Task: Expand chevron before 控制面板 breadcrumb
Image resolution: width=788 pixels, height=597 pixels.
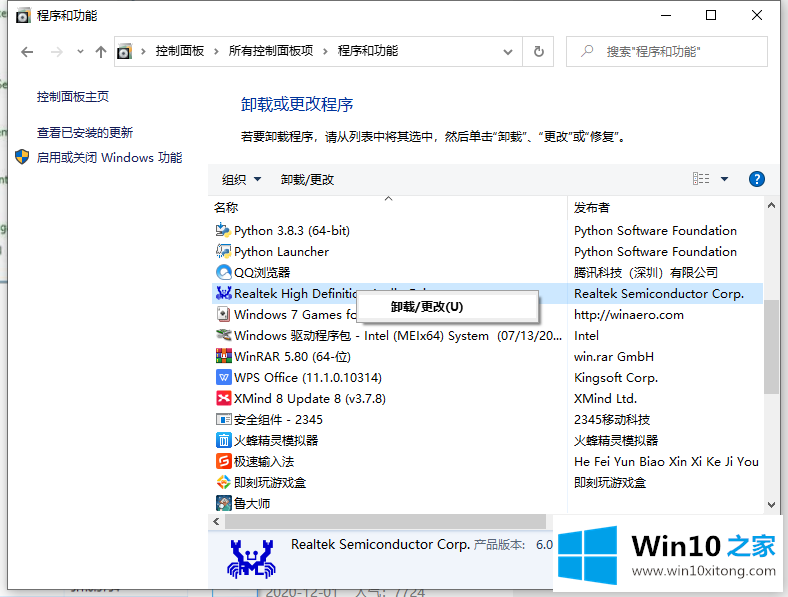Action: [x=143, y=51]
